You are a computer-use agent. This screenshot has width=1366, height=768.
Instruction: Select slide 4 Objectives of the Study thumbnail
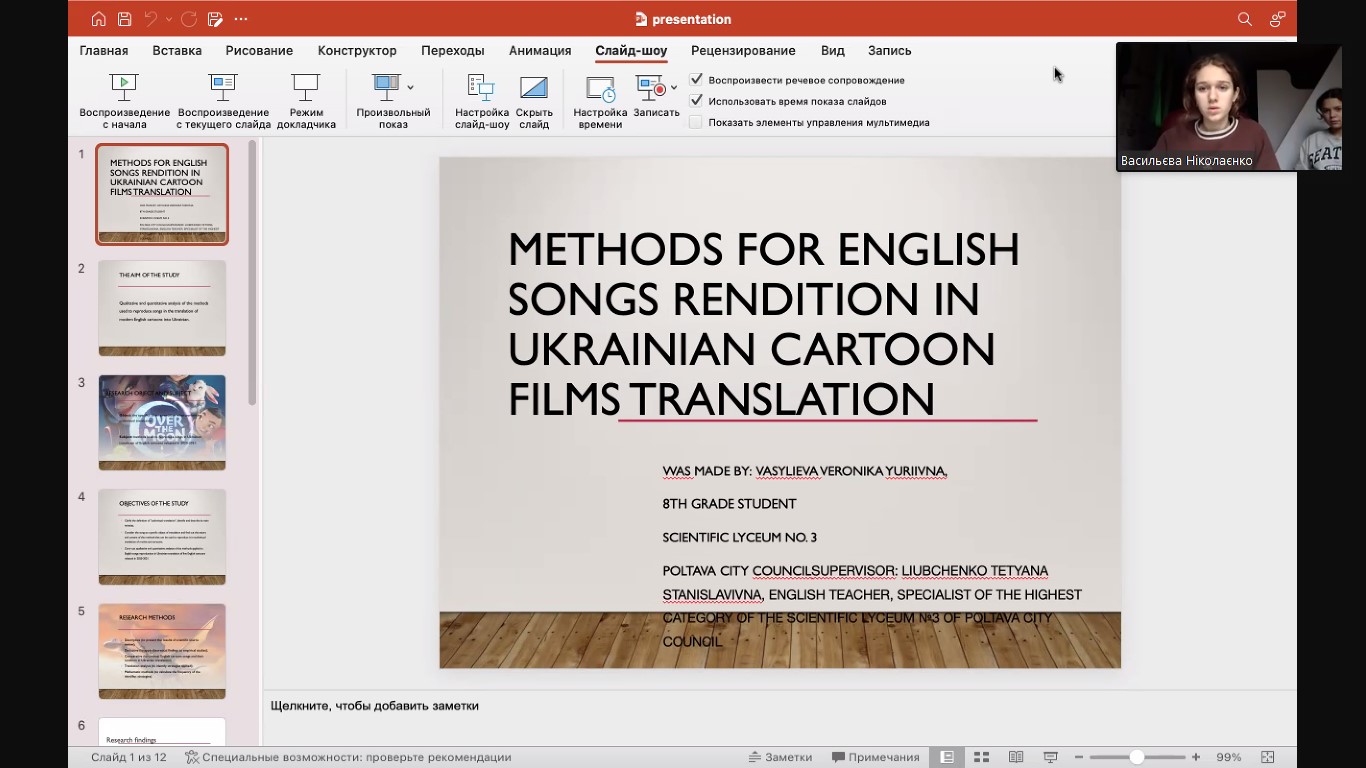pyautogui.click(x=162, y=537)
